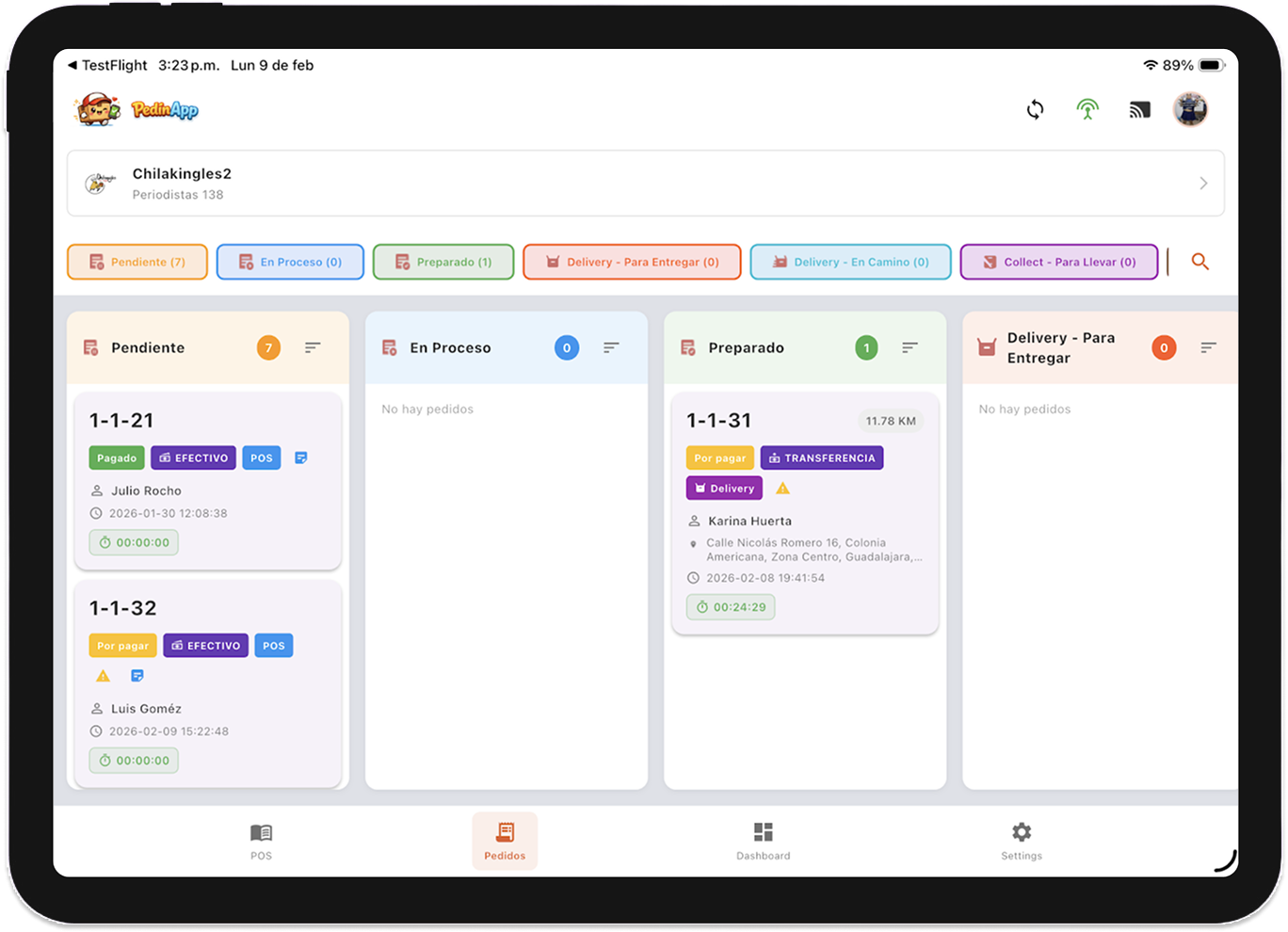Click the profile avatar picture in the header

coord(1190,109)
